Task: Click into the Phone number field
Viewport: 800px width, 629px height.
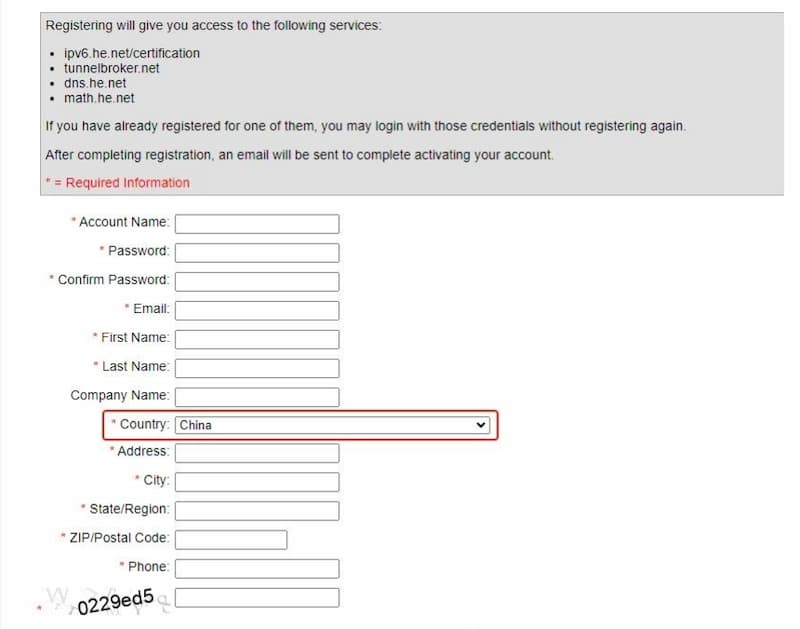Action: point(257,568)
